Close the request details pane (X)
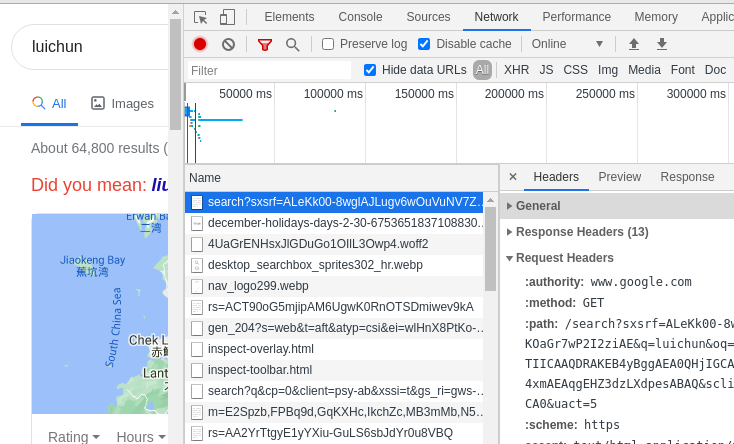The height and width of the screenshot is (444, 734). point(513,177)
